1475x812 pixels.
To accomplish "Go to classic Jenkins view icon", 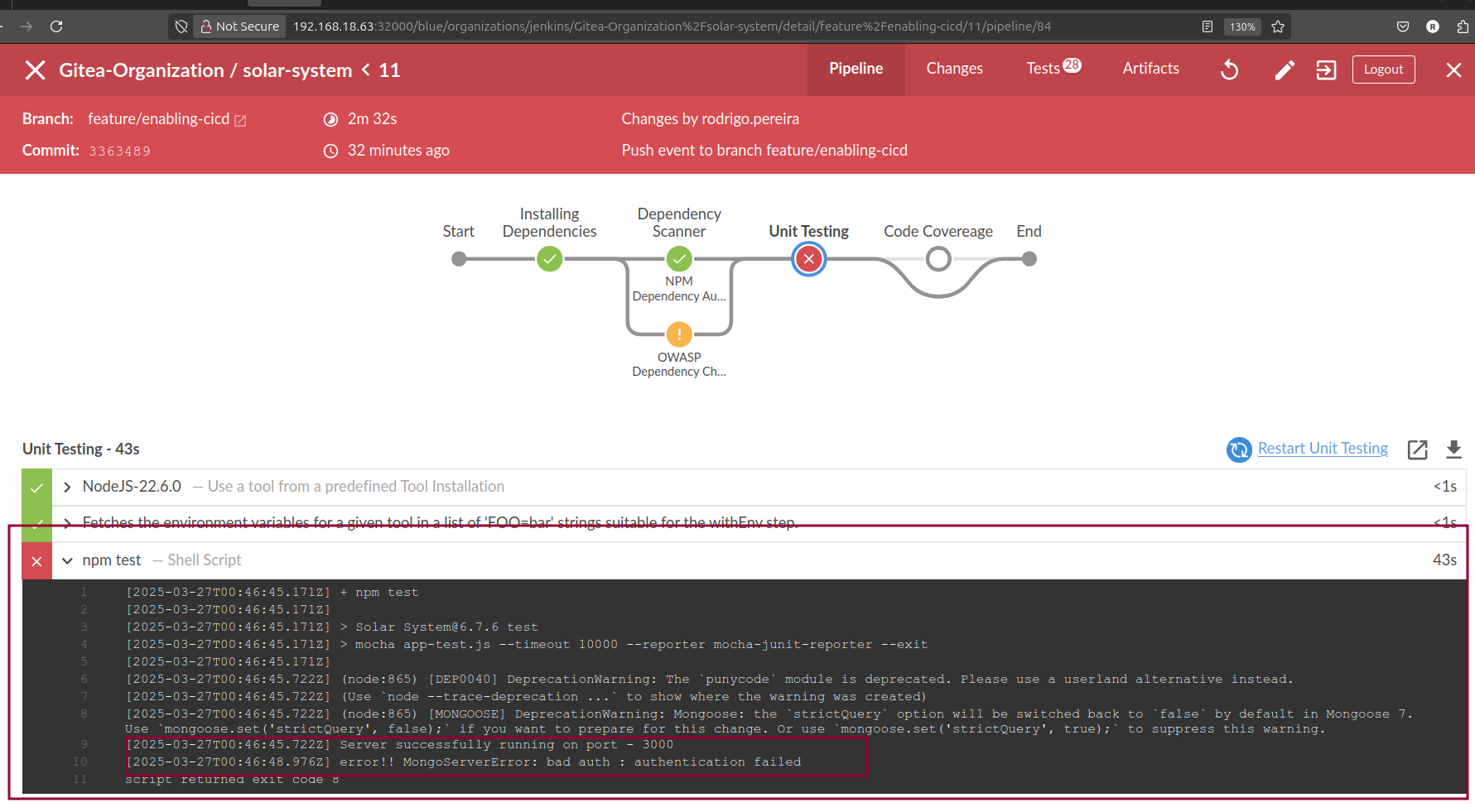I will point(1326,70).
